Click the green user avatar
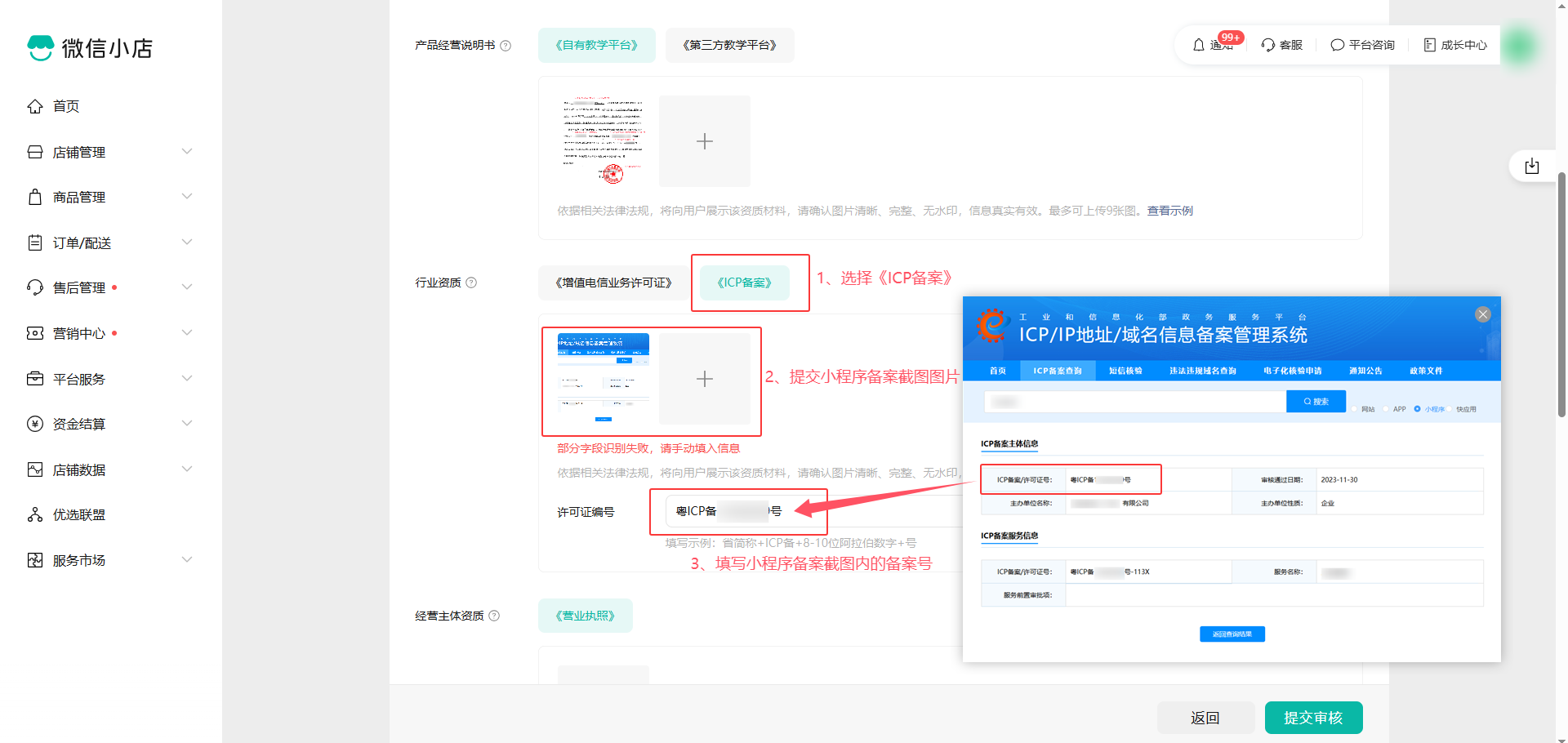Viewport: 1568px width, 743px height. coord(1520,45)
